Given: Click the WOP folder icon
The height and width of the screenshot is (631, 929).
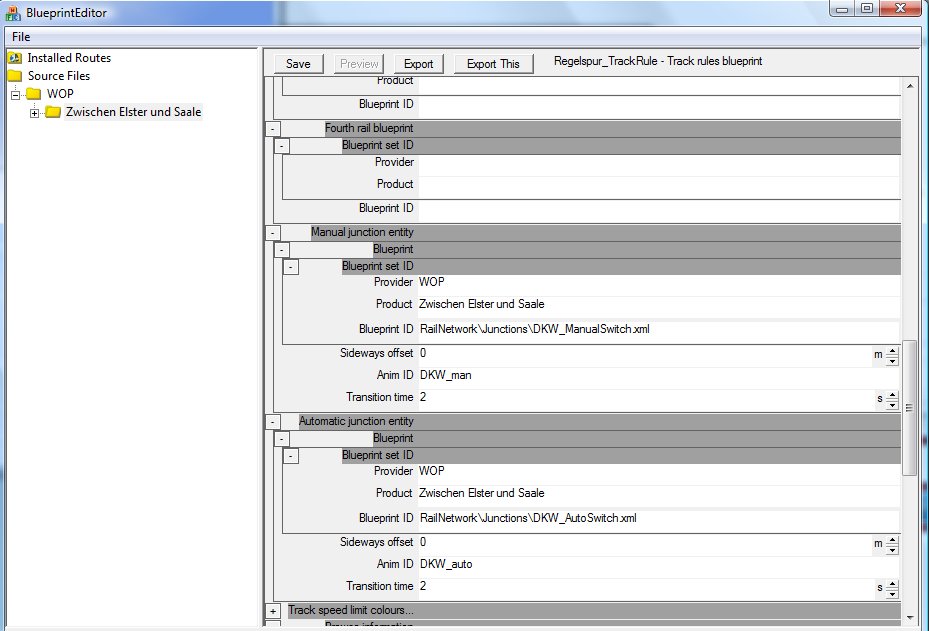Looking at the screenshot, I should (34, 94).
